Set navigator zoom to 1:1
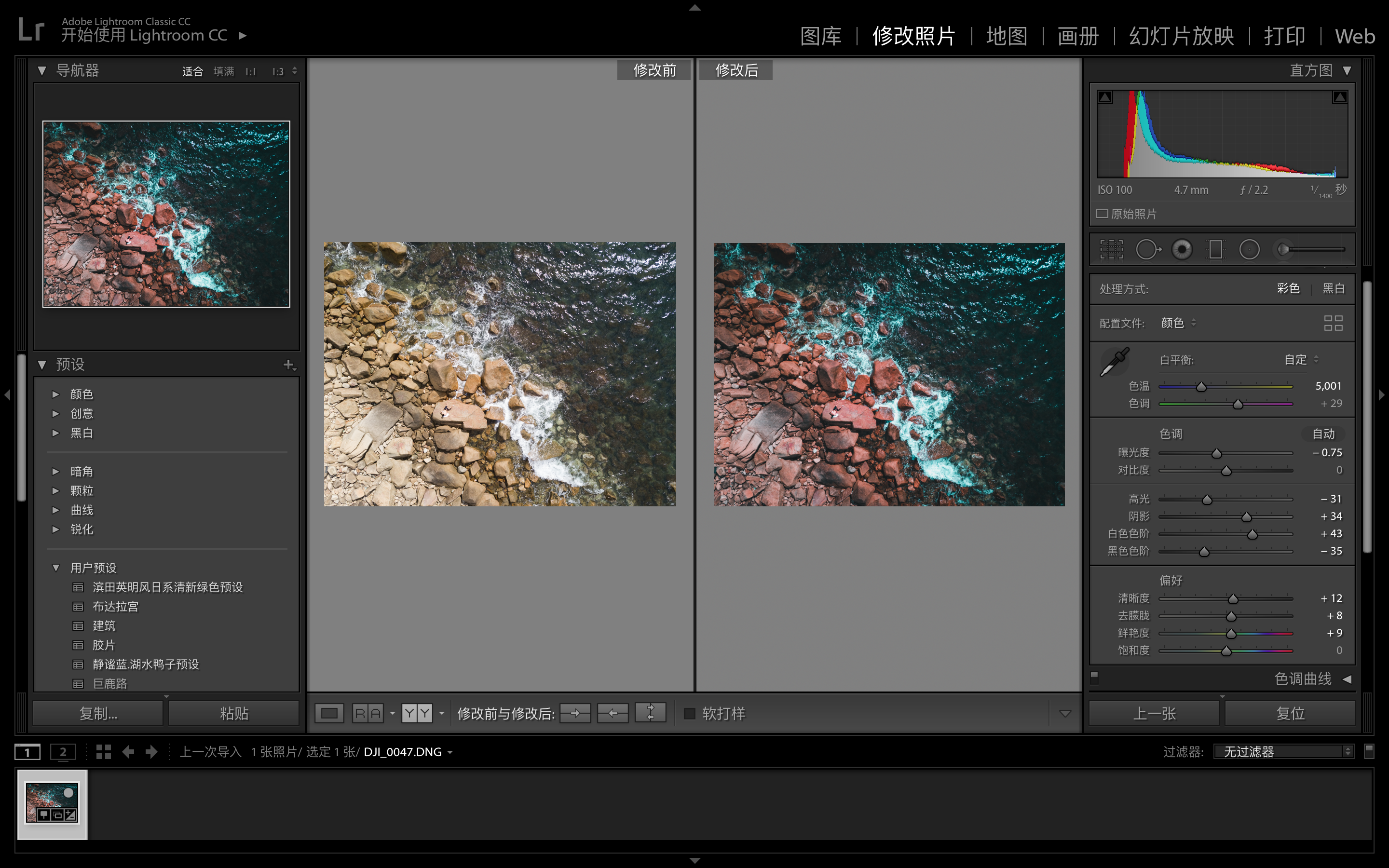This screenshot has height=868, width=1389. 250,71
